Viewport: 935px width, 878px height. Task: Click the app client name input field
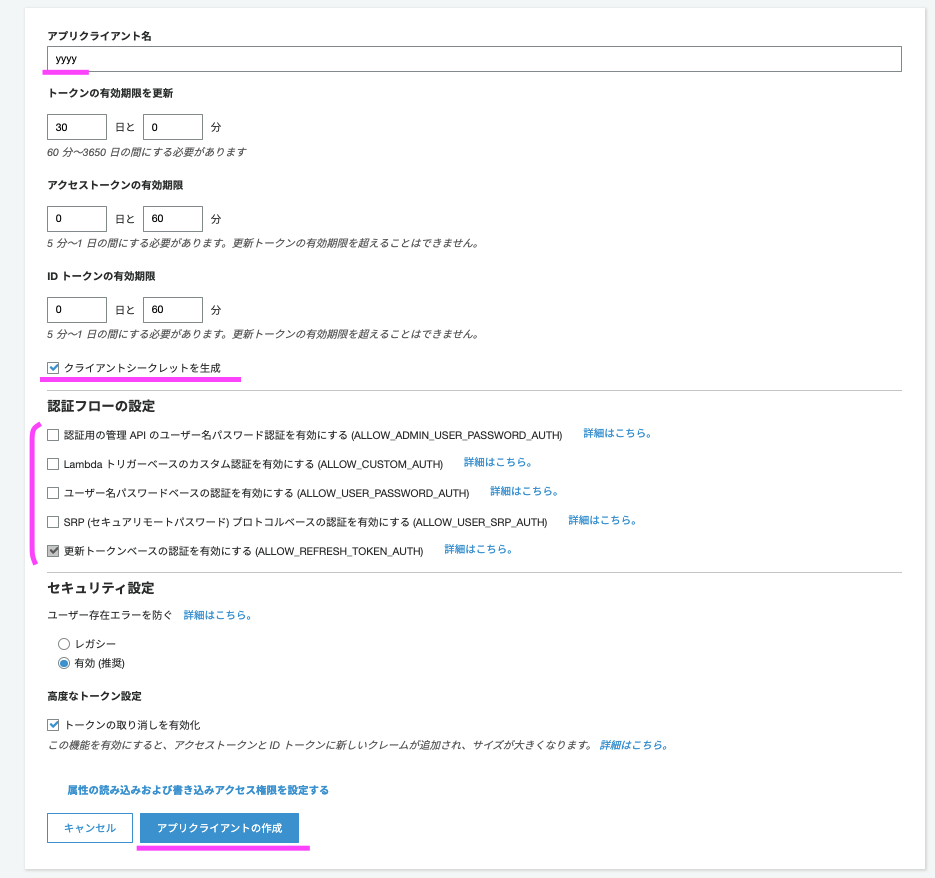pyautogui.click(x=474, y=59)
